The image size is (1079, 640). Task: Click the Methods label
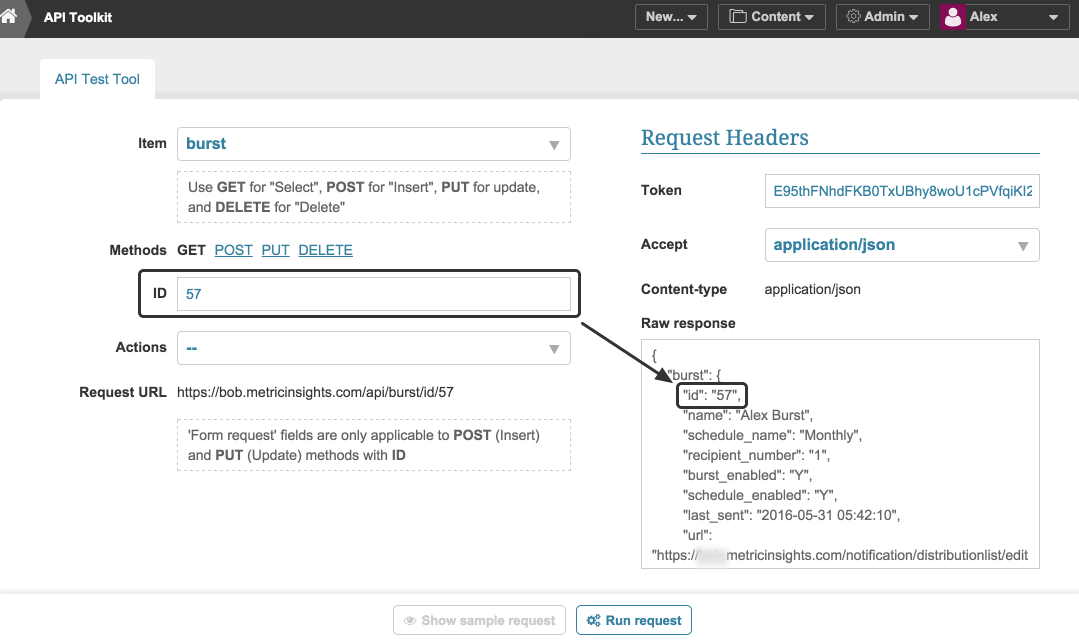pyautogui.click(x=138, y=250)
